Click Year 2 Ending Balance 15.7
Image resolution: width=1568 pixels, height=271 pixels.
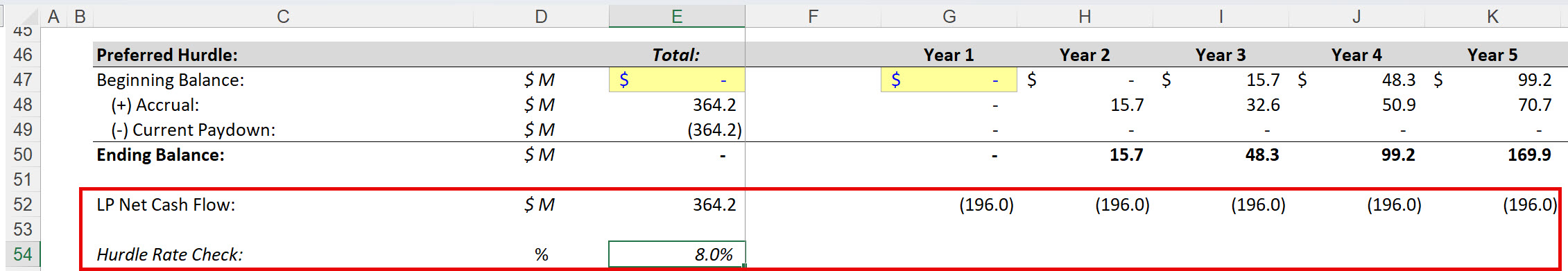pyautogui.click(x=1126, y=155)
